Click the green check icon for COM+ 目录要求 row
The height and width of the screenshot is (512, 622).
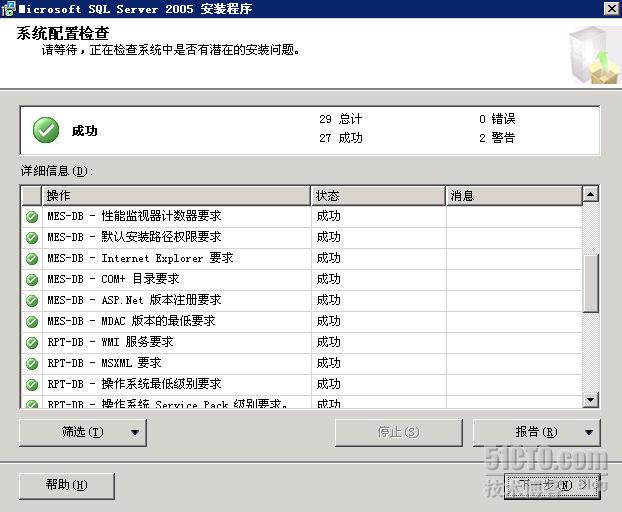click(x=32, y=280)
